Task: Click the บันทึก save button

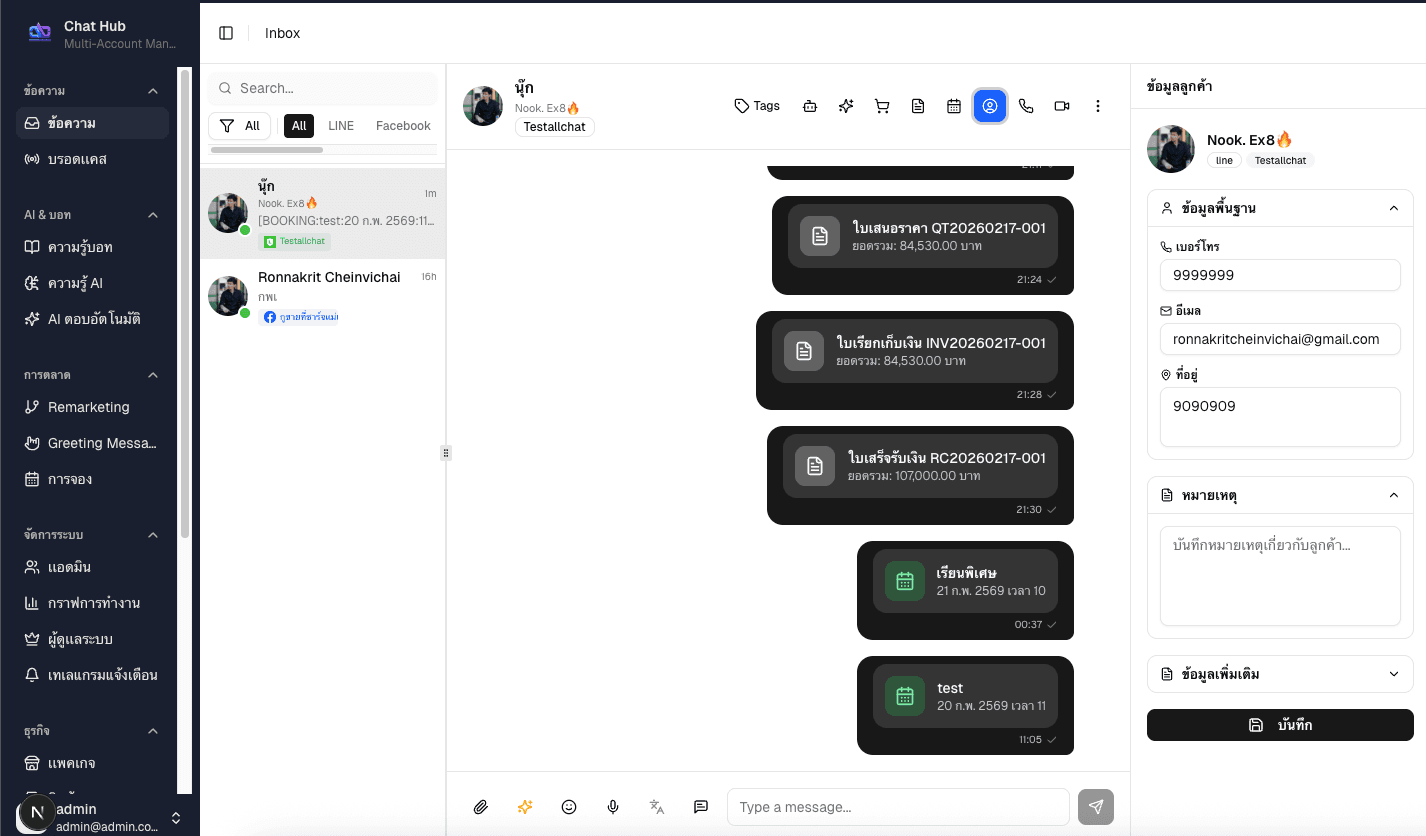Action: tap(1280, 725)
